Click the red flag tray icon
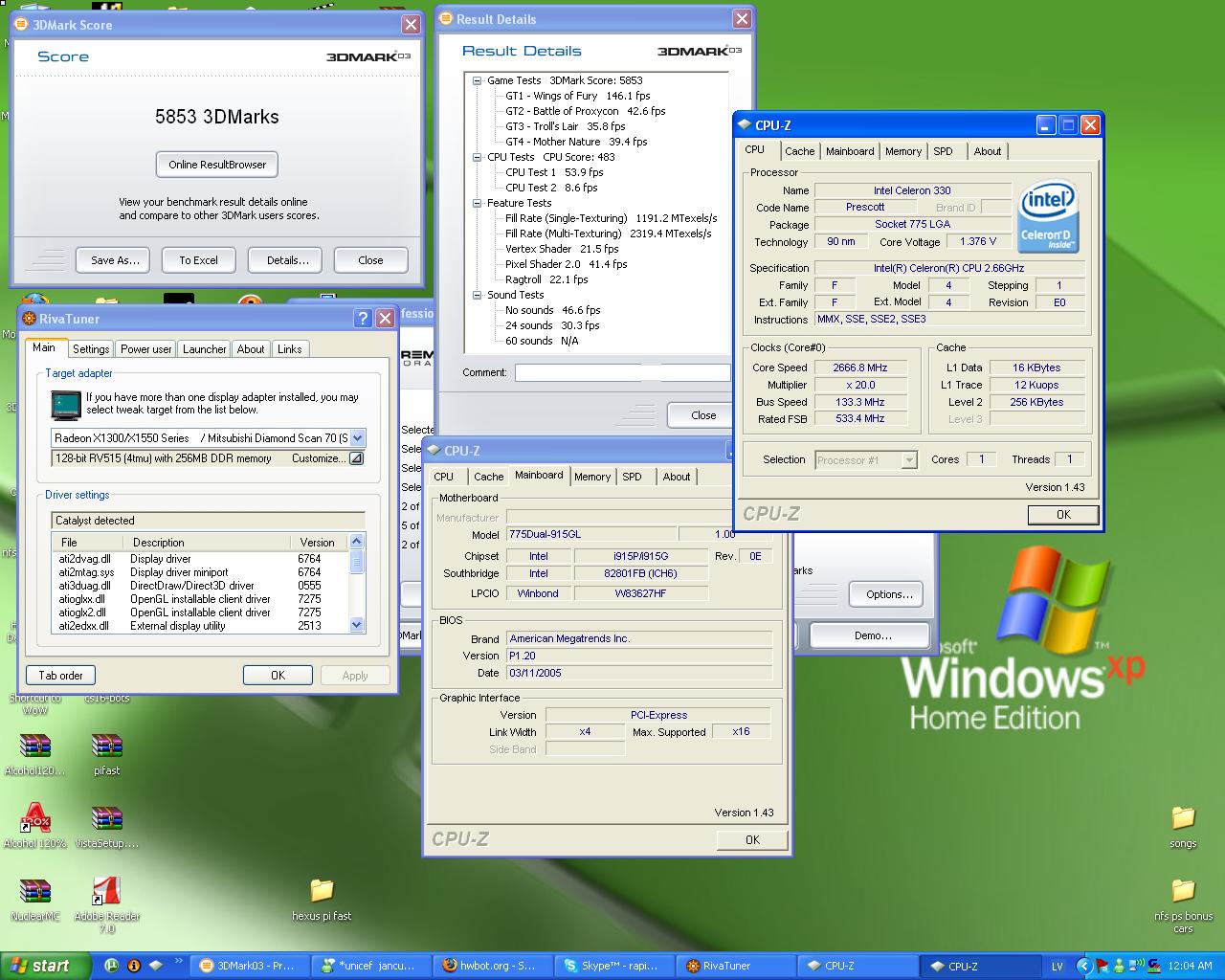 pos(1102,967)
